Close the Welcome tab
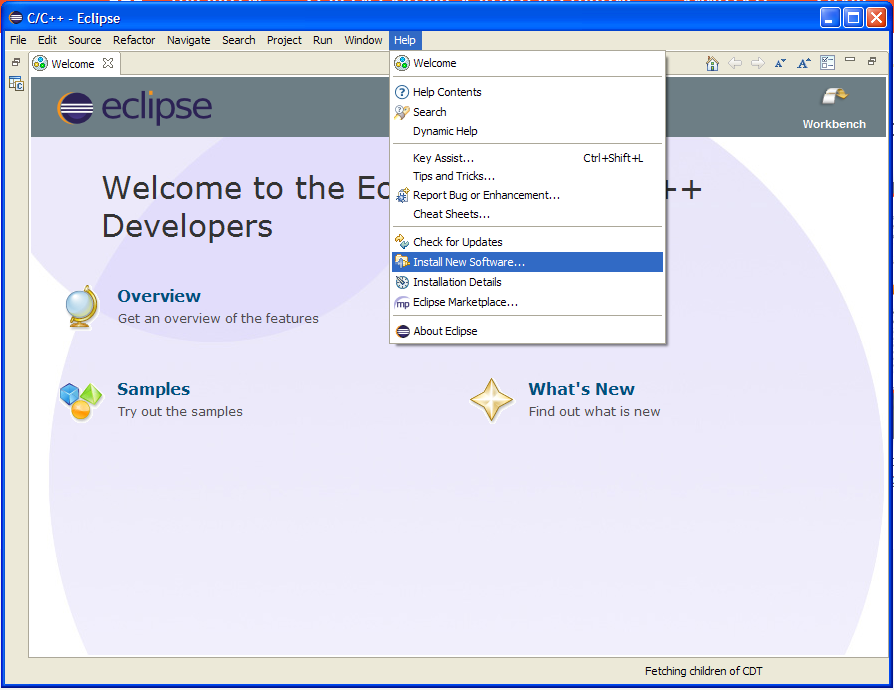Image resolution: width=894 pixels, height=690 pixels. 108,63
